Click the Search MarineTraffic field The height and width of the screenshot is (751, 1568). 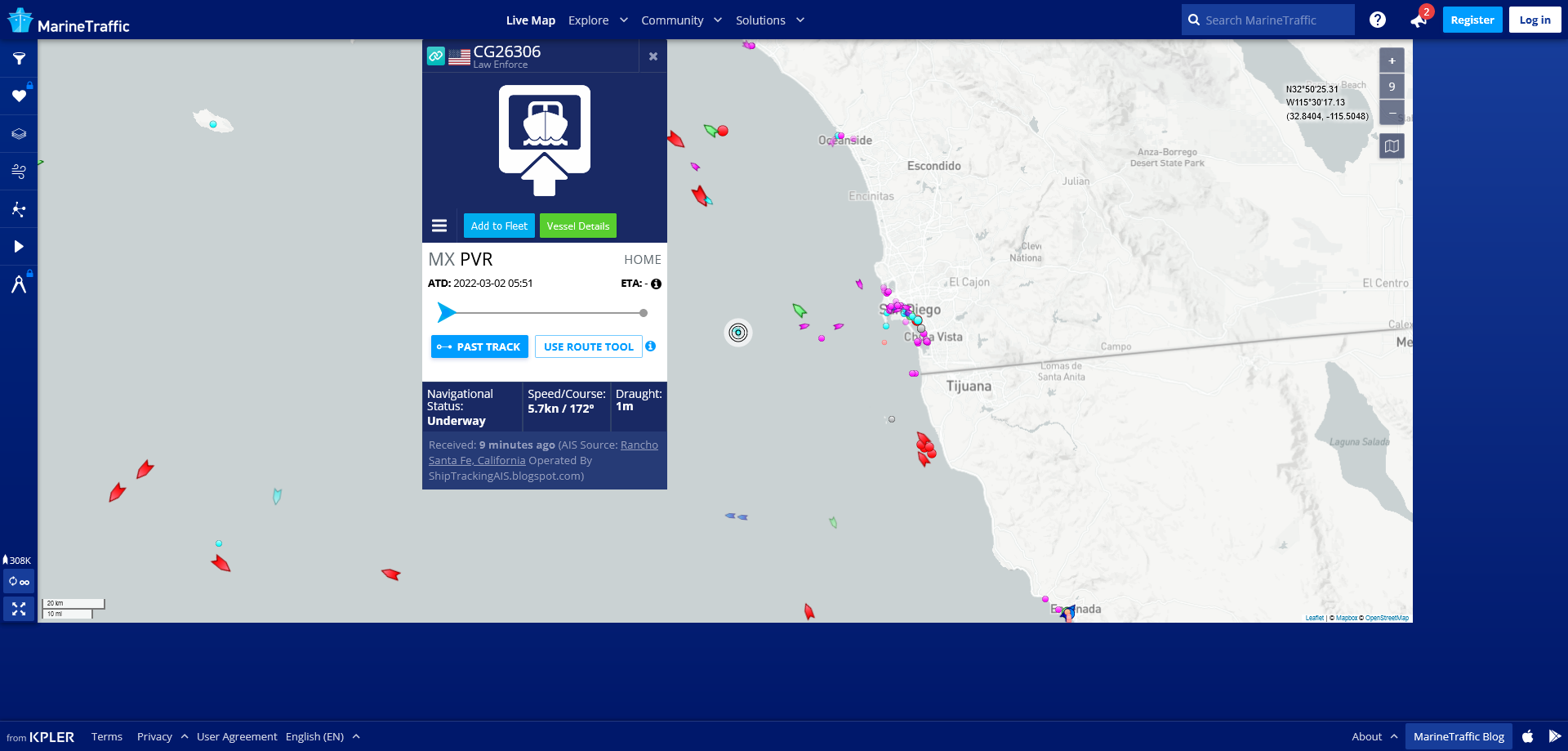[1268, 20]
